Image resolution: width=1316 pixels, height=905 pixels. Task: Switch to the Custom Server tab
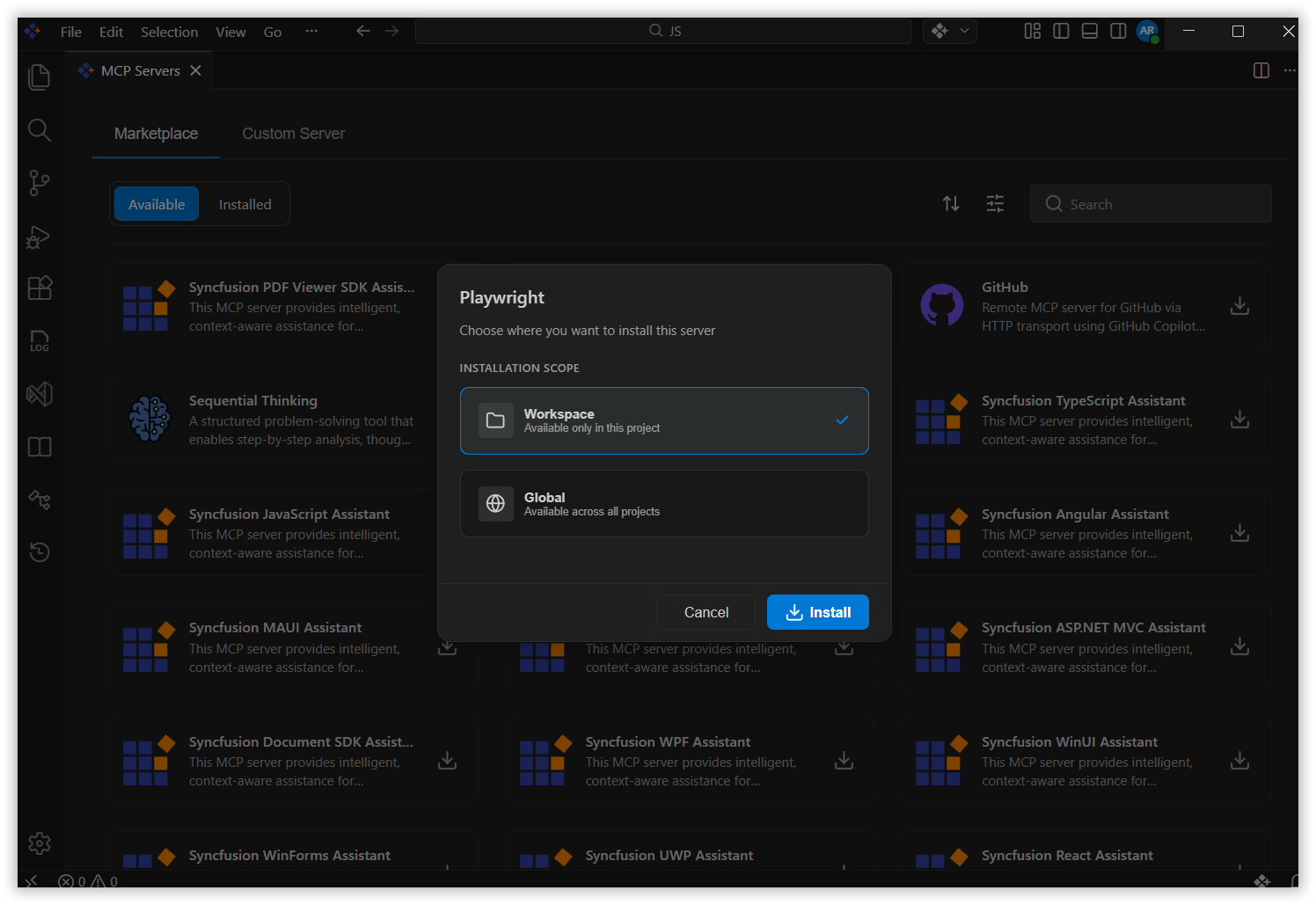click(293, 134)
